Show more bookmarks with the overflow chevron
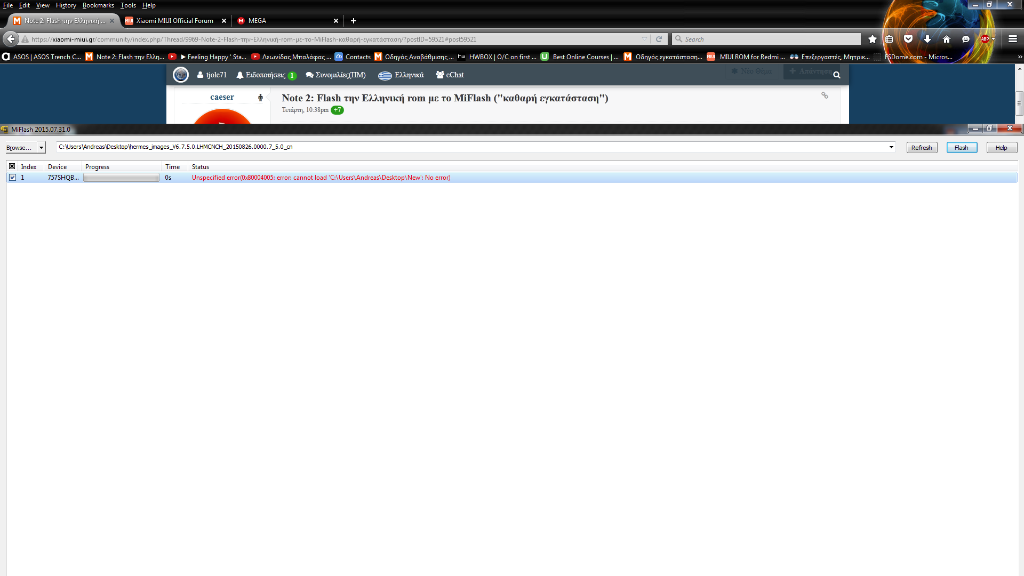The image size is (1024, 576). click(1019, 57)
